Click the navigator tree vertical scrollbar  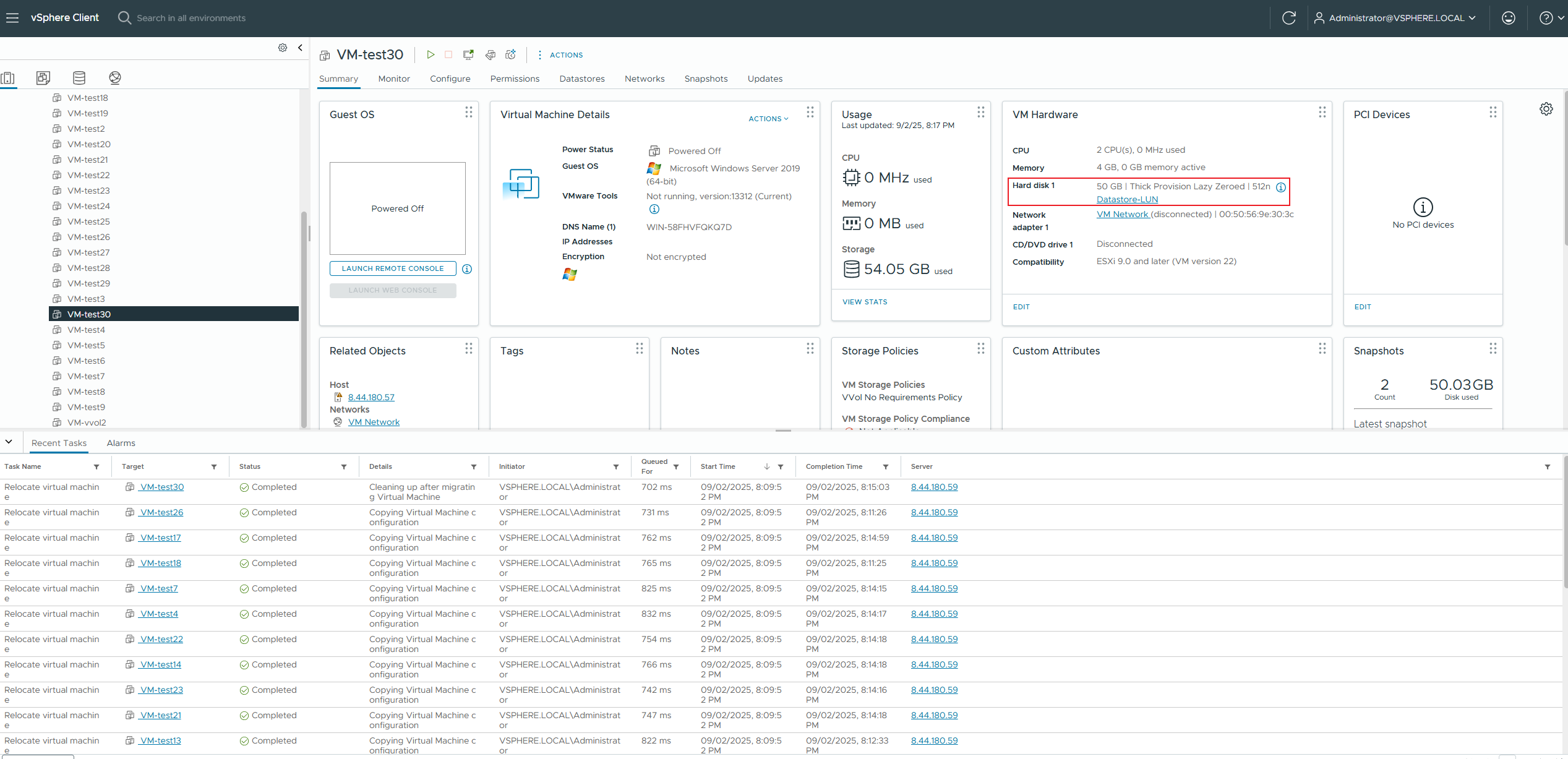point(304,320)
